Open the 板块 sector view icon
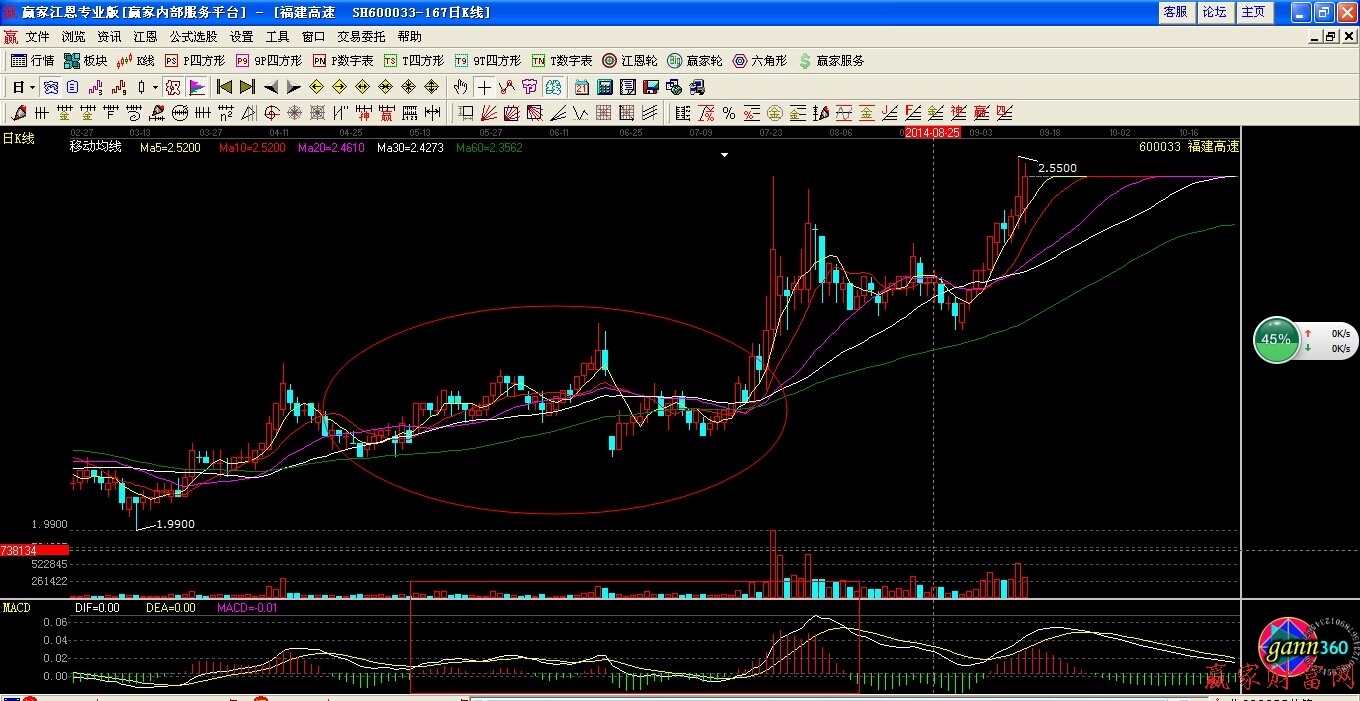1360x701 pixels. click(85, 61)
